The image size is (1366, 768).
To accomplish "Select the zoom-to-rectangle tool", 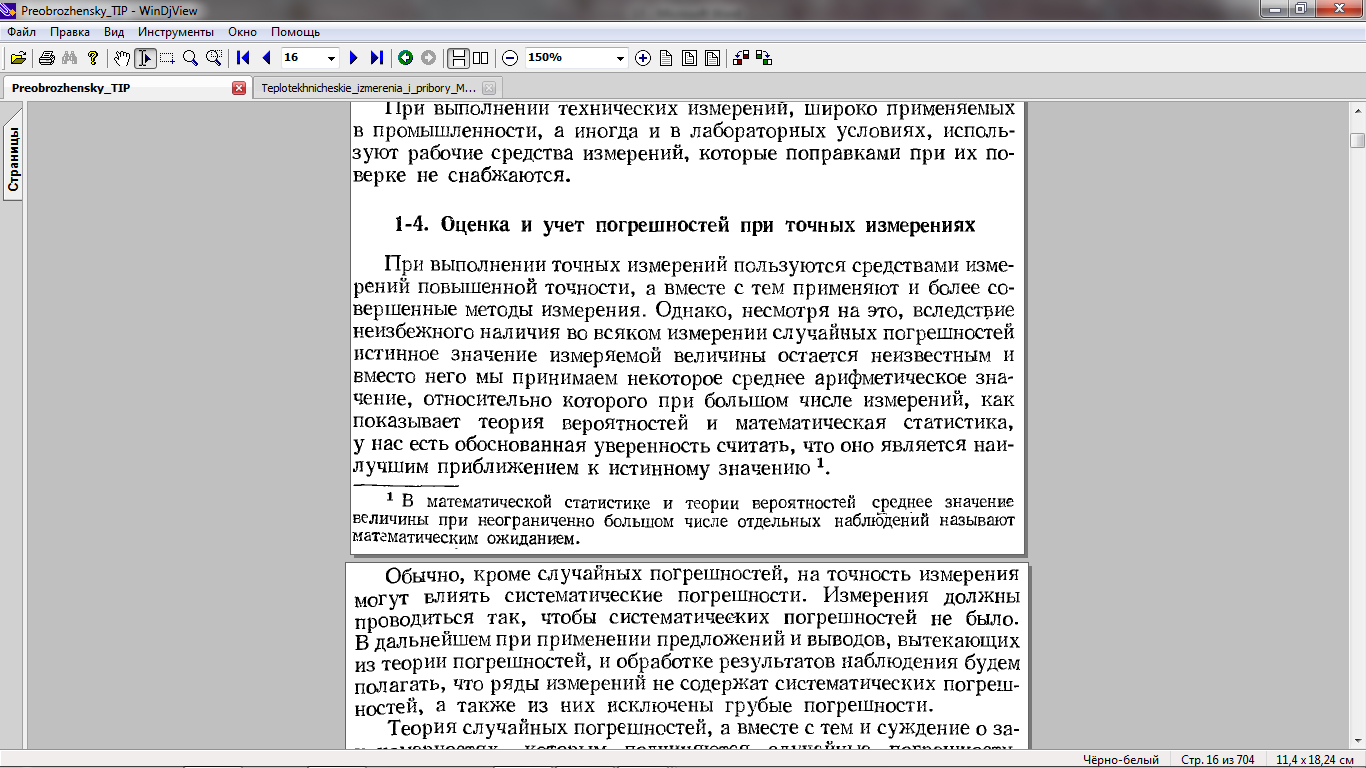I will (x=213, y=58).
